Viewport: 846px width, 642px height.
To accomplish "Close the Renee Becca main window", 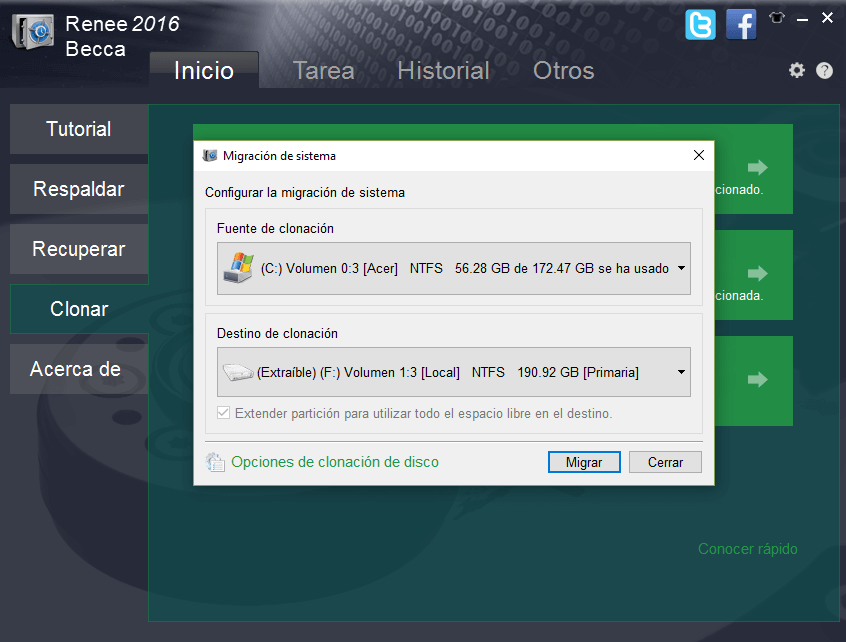I will tap(827, 18).
